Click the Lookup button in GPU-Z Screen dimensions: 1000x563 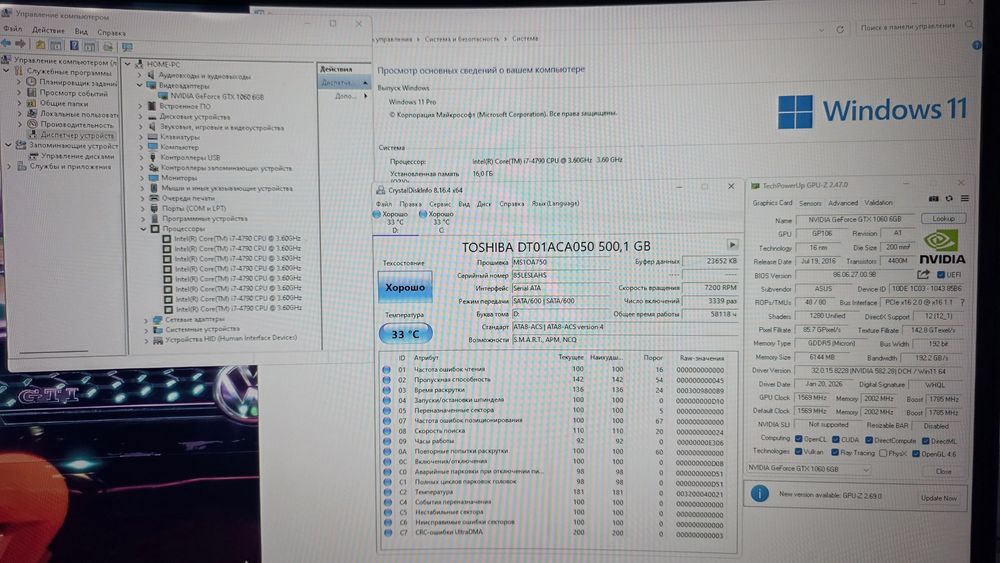coord(943,219)
